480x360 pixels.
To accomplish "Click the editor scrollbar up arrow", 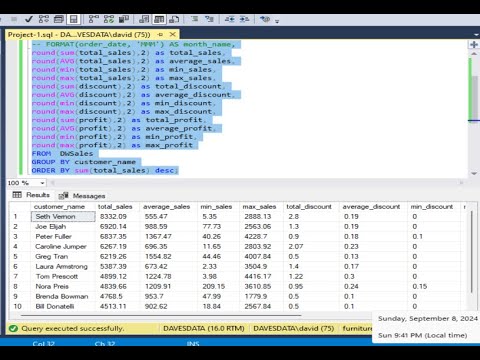I will click(474, 54).
